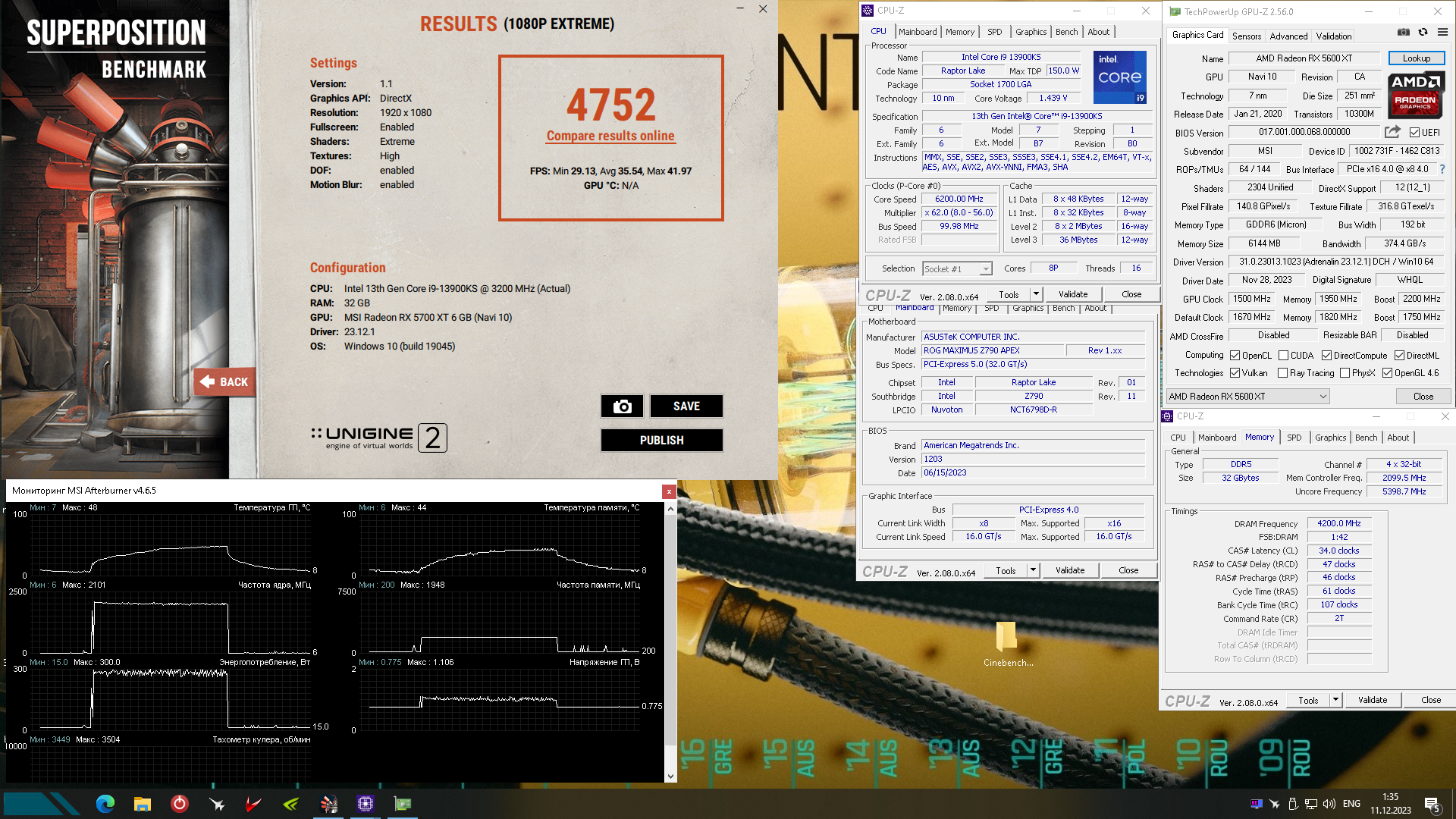Open the Graphics tab in Memory CPU-Z window
The width and height of the screenshot is (1456, 819).
tap(1330, 438)
